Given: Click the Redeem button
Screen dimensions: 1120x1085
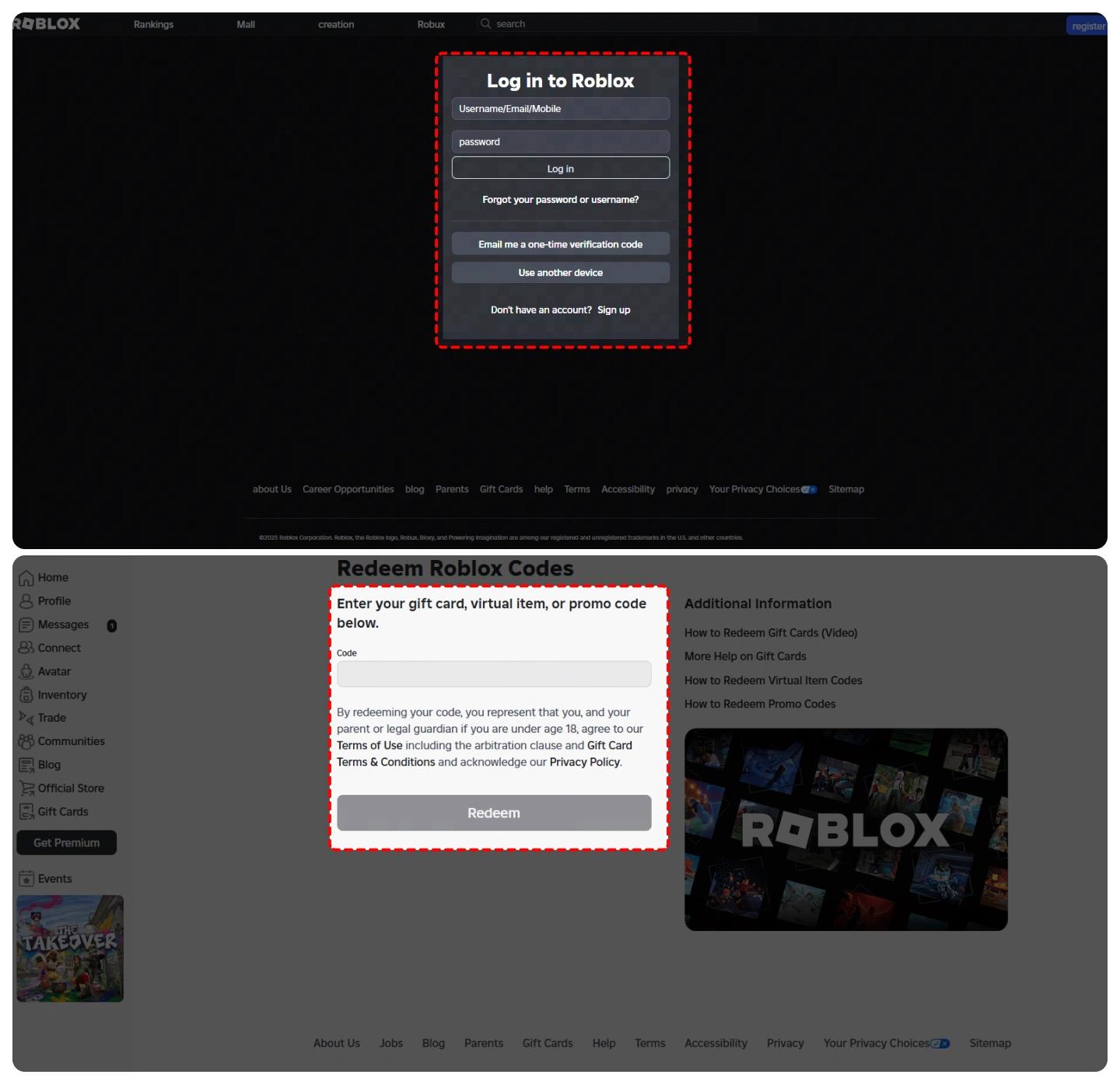Looking at the screenshot, I should 494,813.
